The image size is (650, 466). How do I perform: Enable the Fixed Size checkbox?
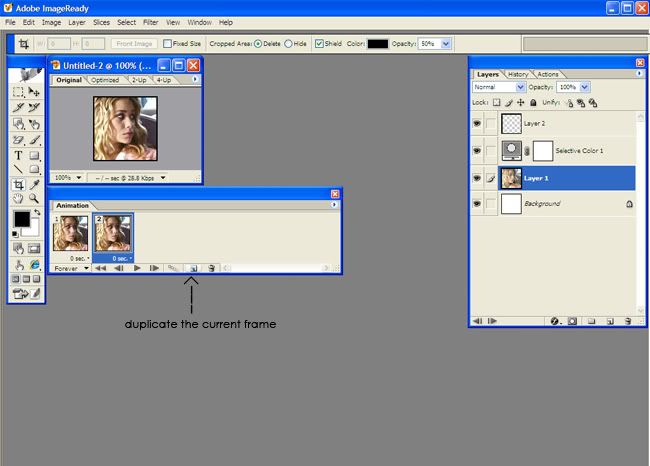[x=167, y=44]
